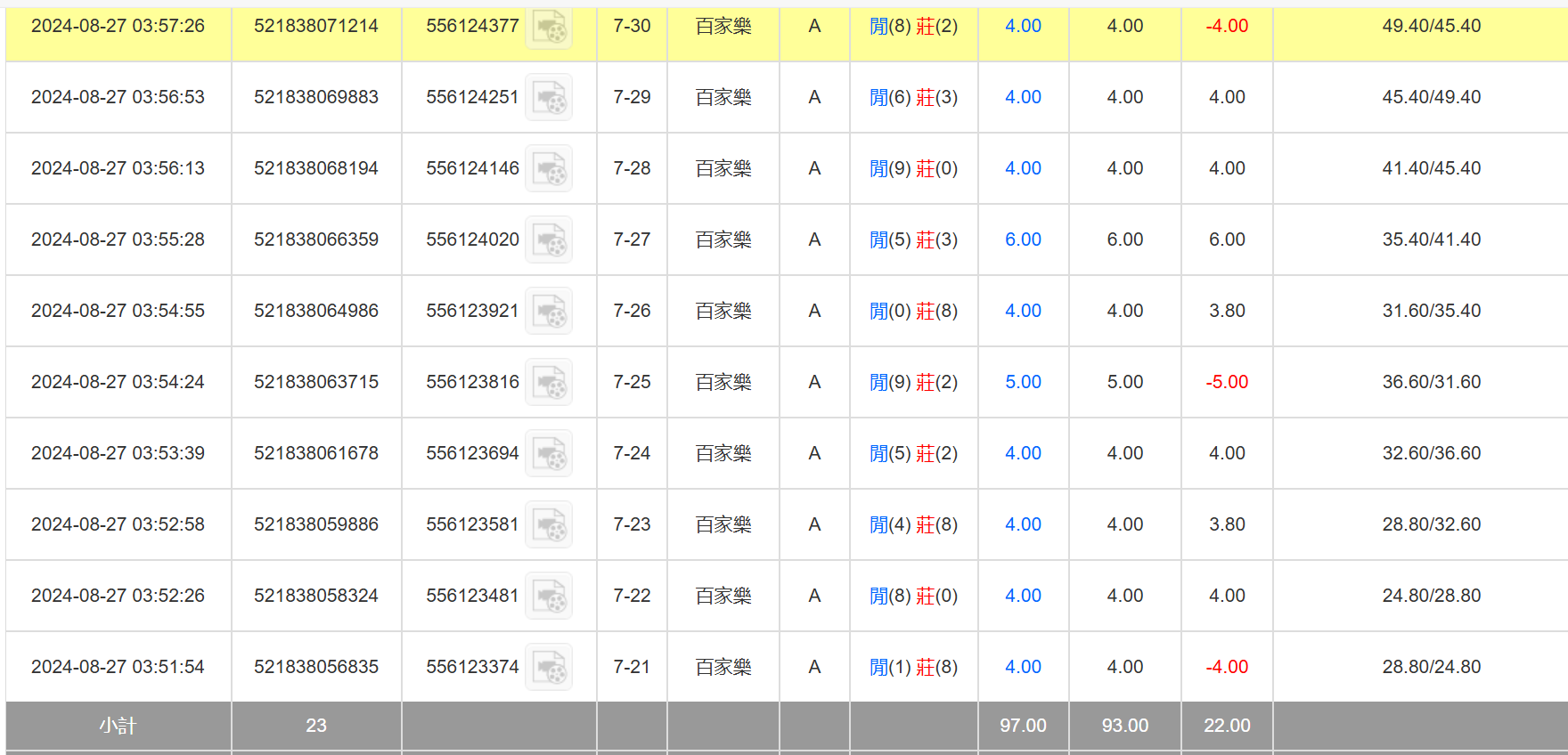Launch video replay for 556123581
The image size is (1568, 755).
pyautogui.click(x=549, y=525)
